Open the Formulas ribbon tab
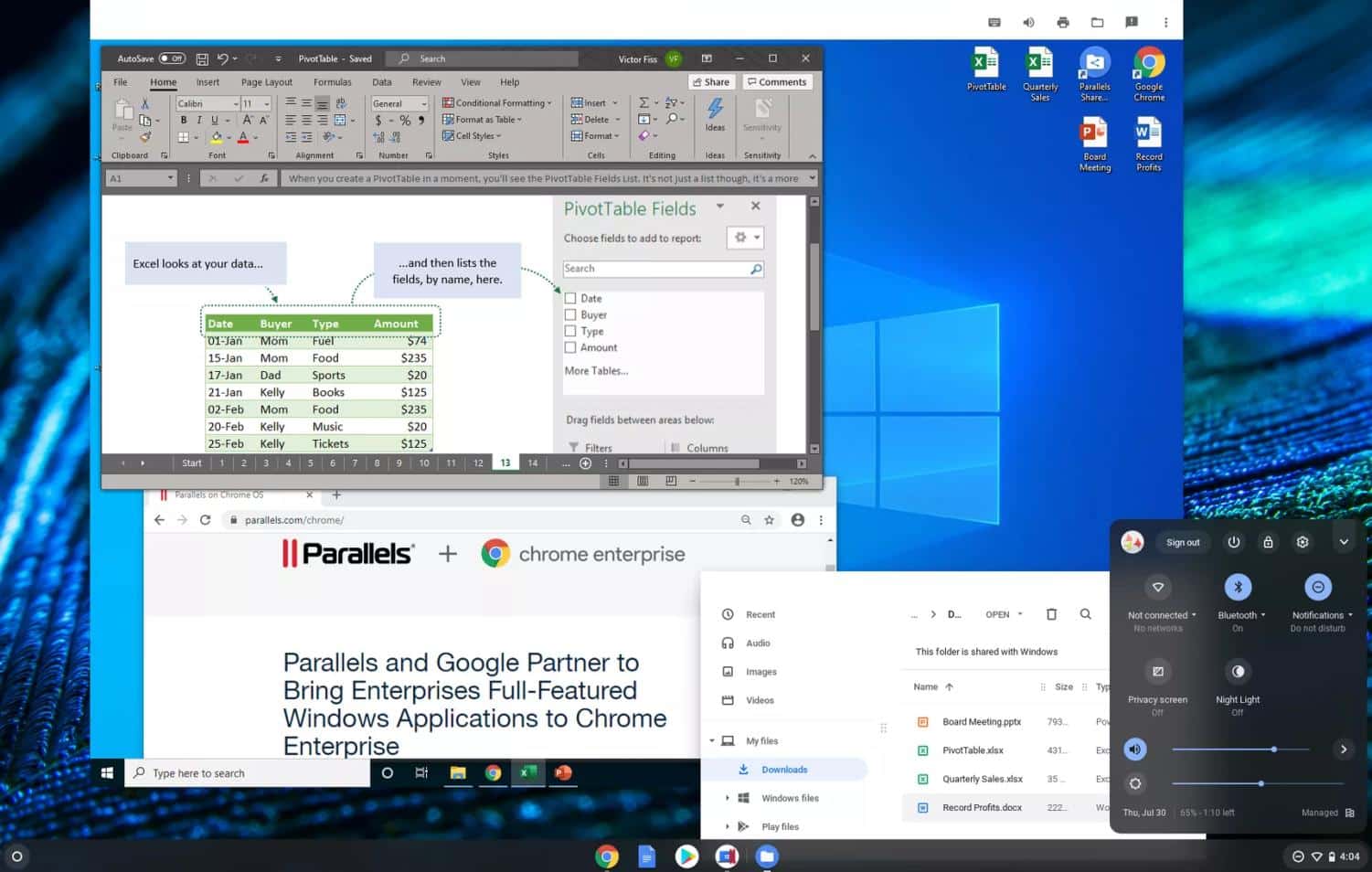Screen dimensions: 1372x872 (333, 82)
